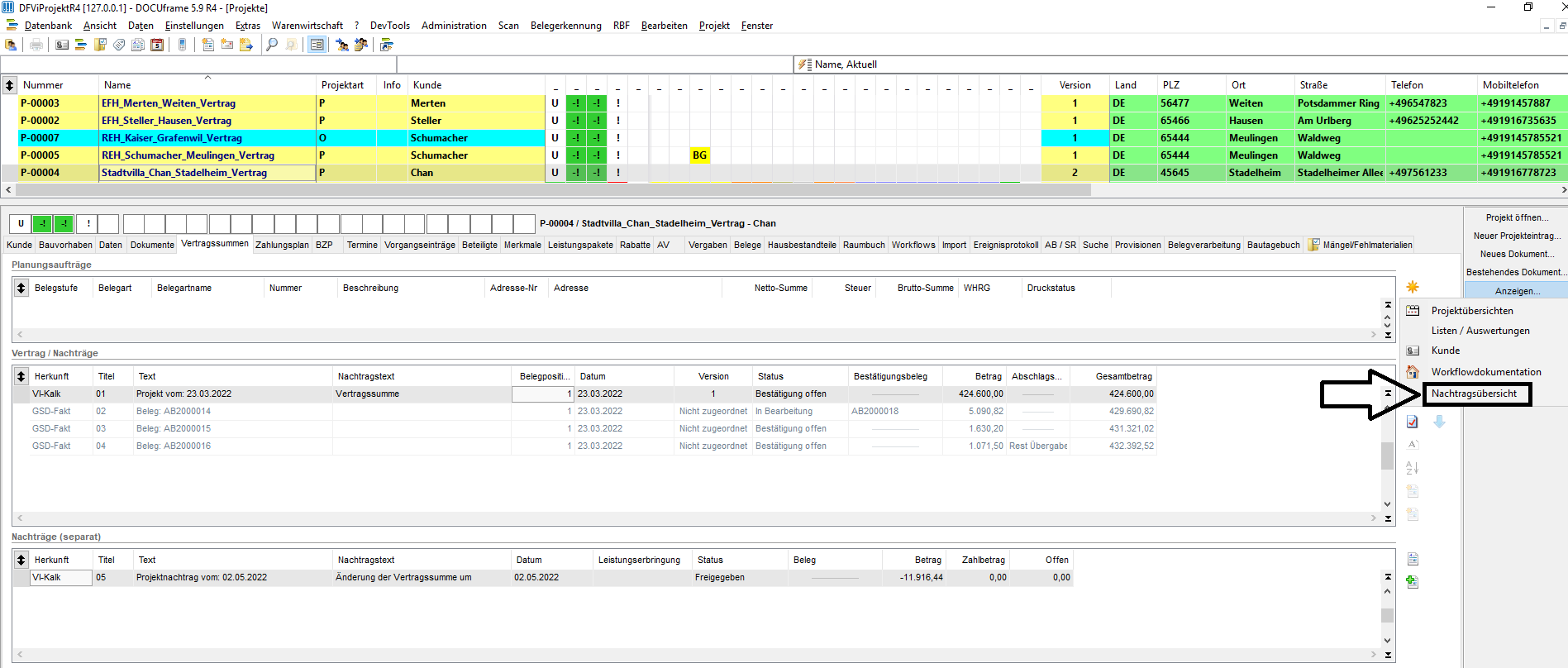Select the Projektnachtrag vom: 02.05.2022 row

[550, 577]
